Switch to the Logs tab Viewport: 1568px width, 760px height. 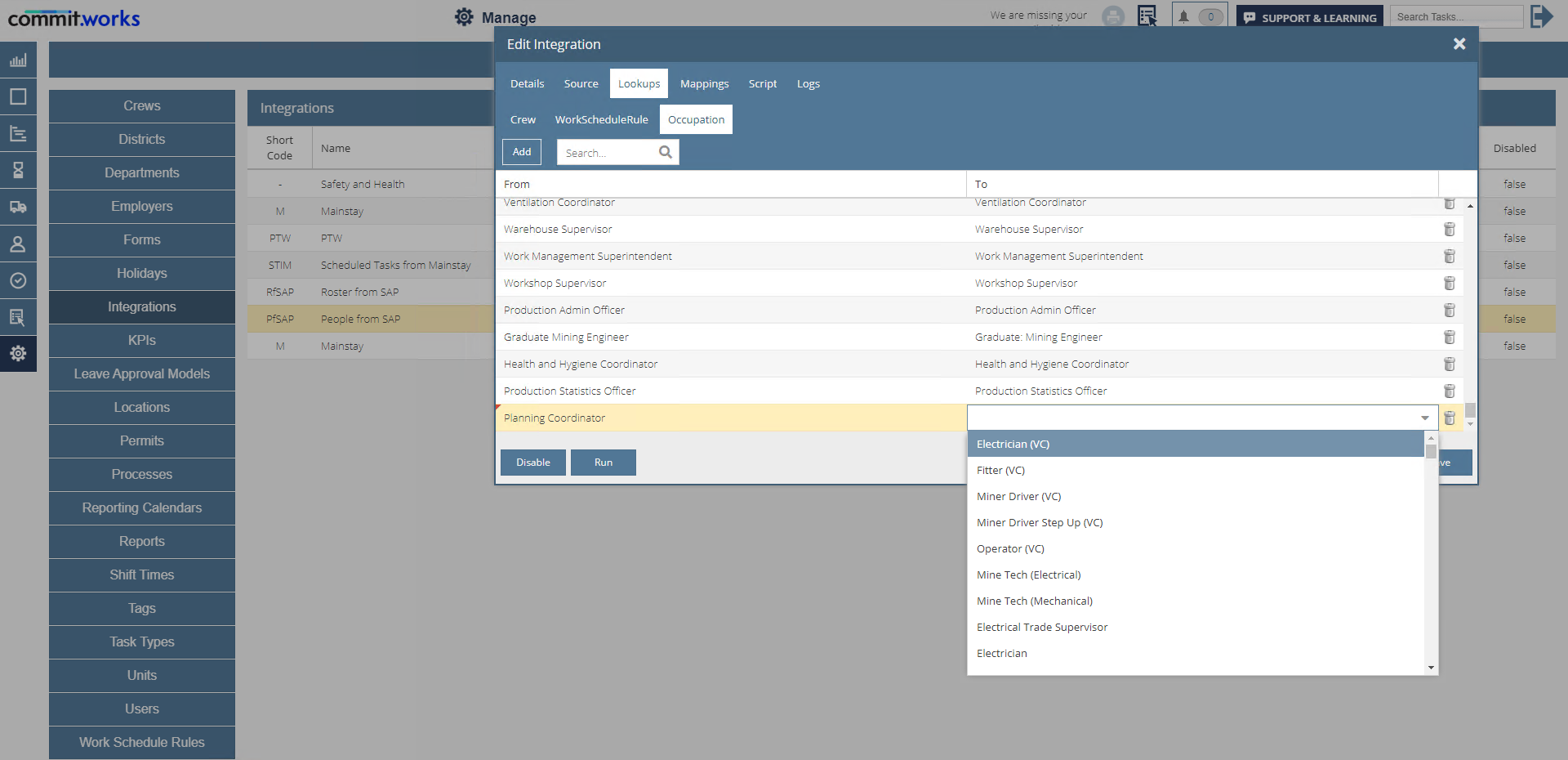tap(808, 84)
